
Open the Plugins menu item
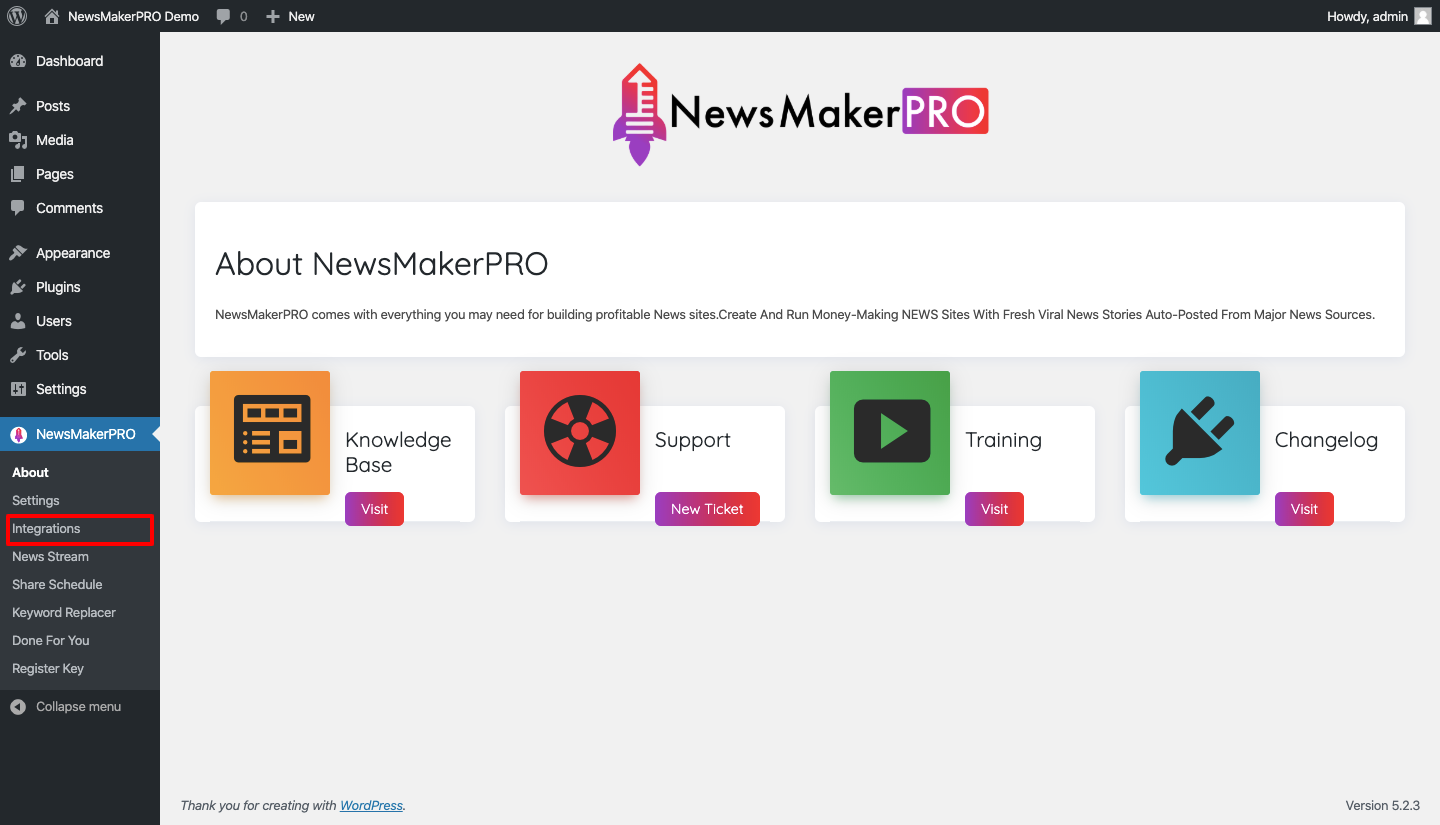tap(80, 287)
